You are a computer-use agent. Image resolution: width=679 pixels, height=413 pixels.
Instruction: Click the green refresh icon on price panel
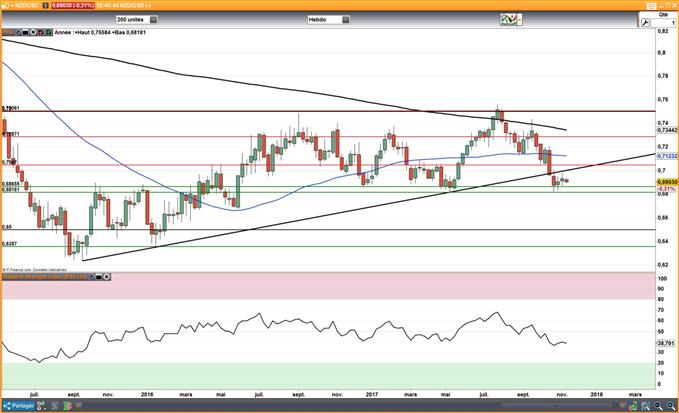(x=48, y=32)
